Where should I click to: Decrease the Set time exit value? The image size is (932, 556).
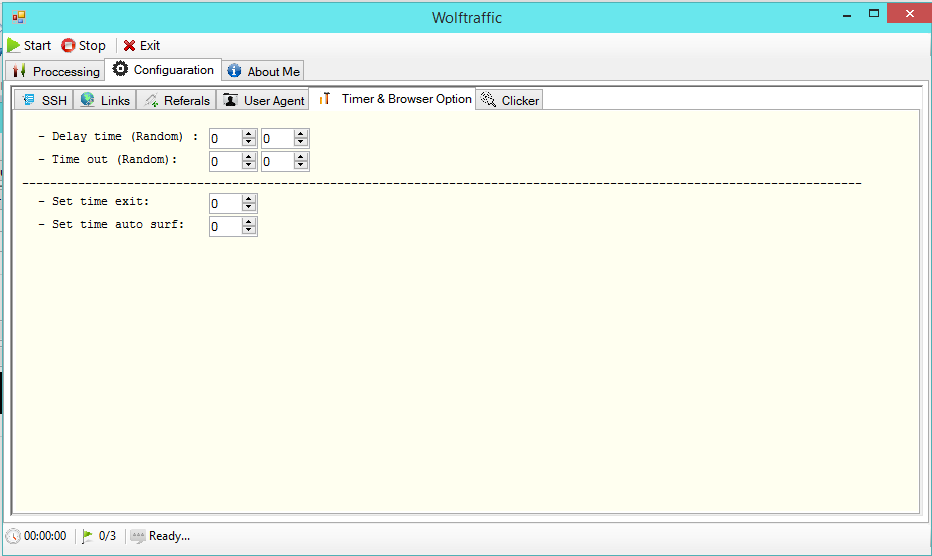(249, 208)
